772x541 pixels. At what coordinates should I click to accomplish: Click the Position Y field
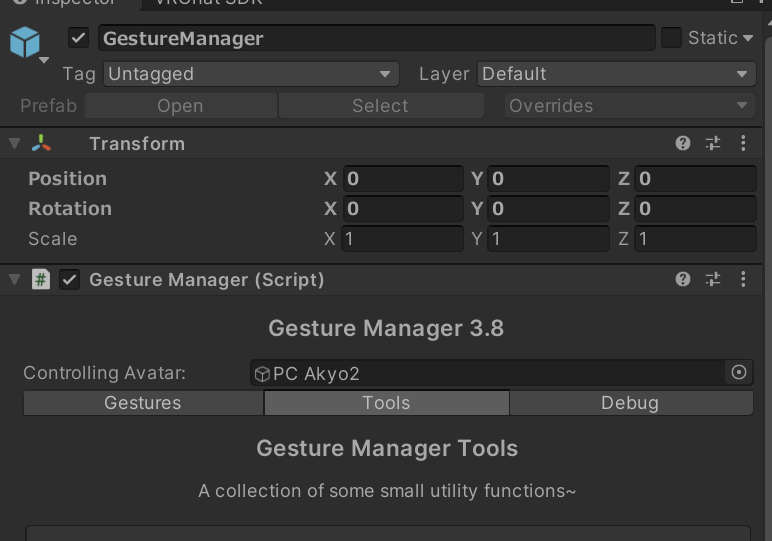click(548, 178)
